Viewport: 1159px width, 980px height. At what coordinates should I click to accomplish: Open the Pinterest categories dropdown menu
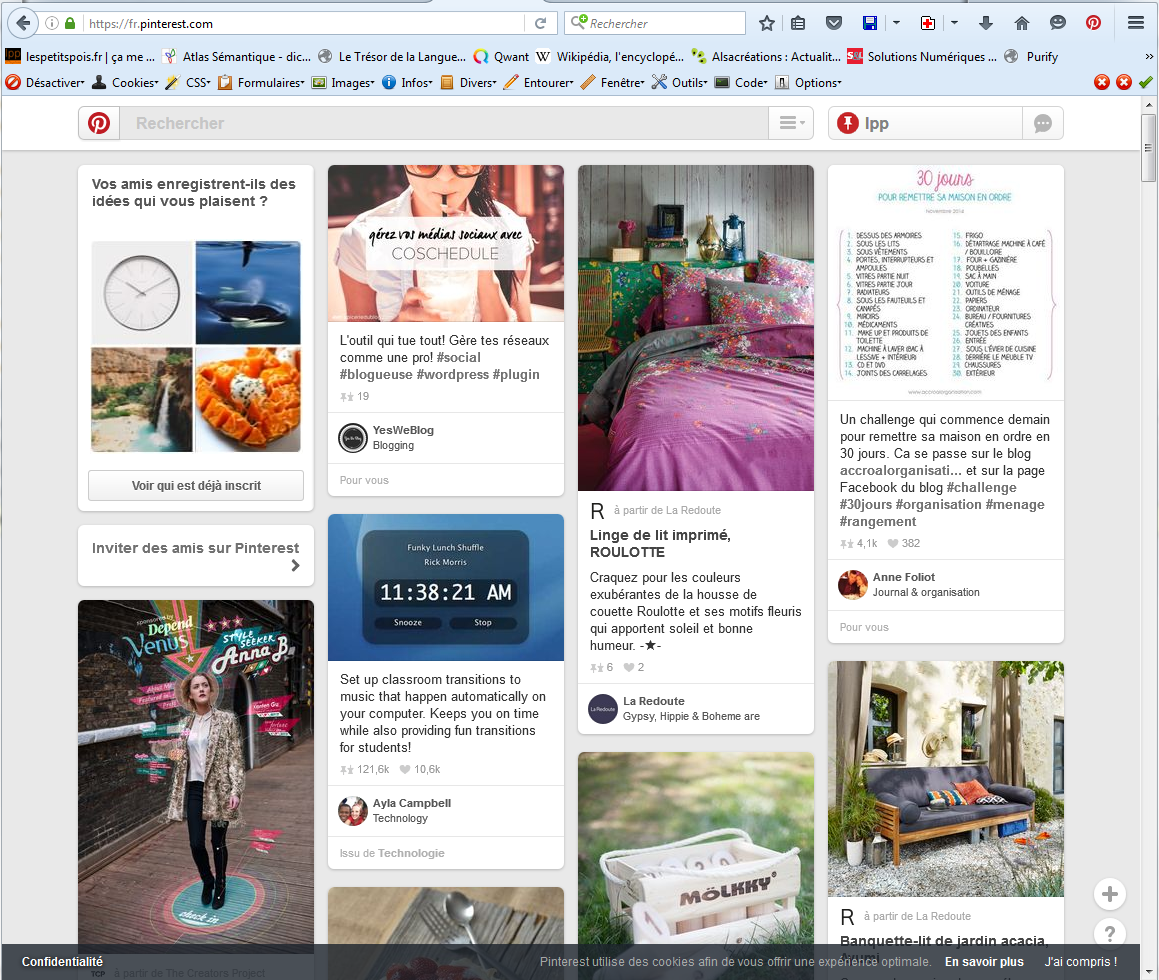(791, 123)
